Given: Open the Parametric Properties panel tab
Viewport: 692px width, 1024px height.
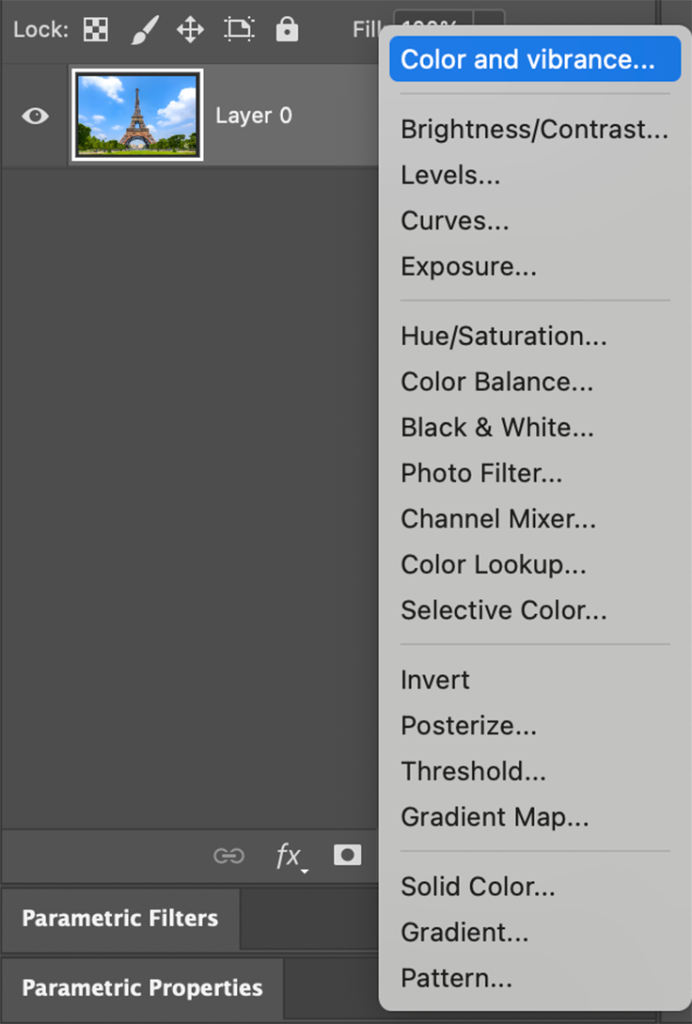Looking at the screenshot, I should coord(142,988).
